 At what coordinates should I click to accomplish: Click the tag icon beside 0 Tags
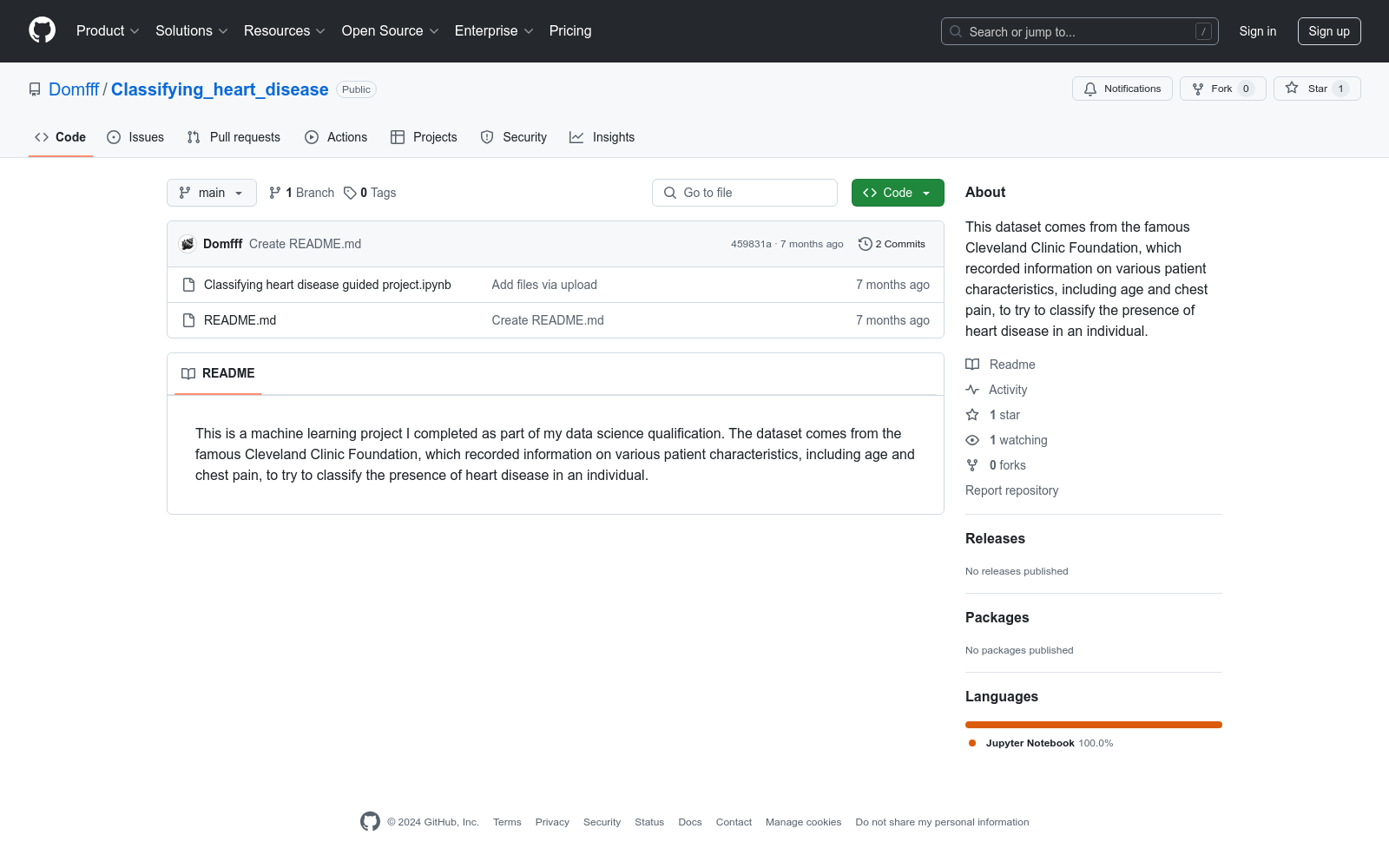point(350,193)
